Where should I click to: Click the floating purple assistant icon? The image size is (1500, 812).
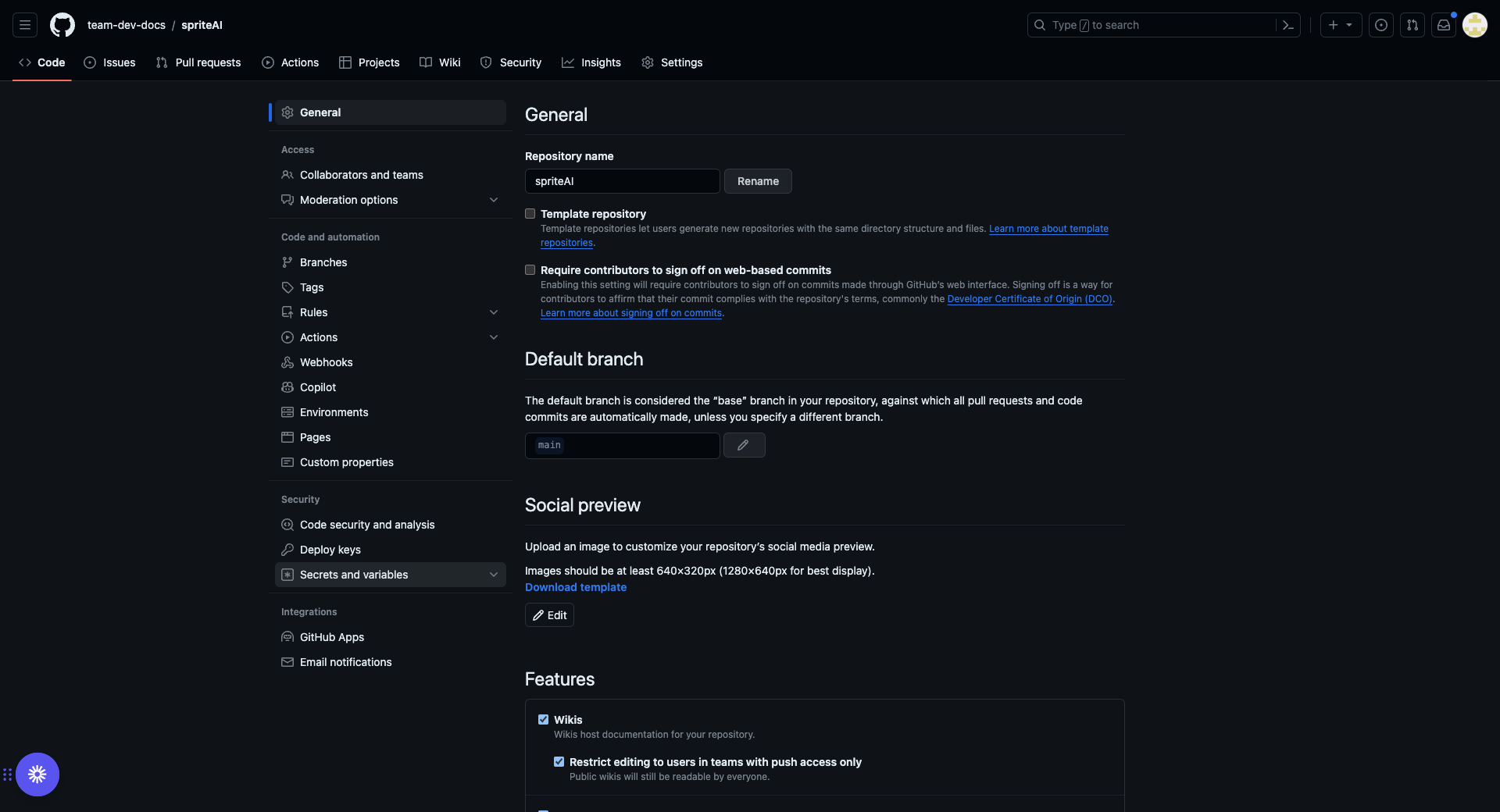pyautogui.click(x=37, y=775)
